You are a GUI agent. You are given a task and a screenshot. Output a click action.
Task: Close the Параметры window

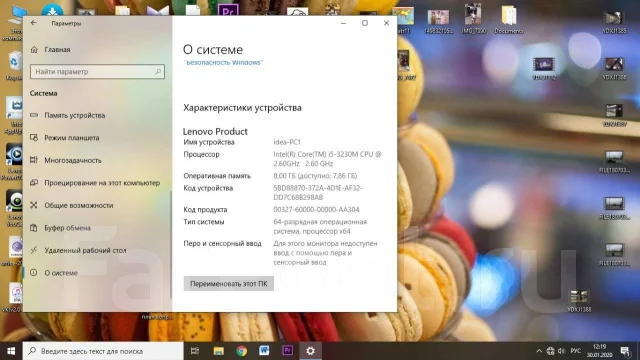point(386,23)
